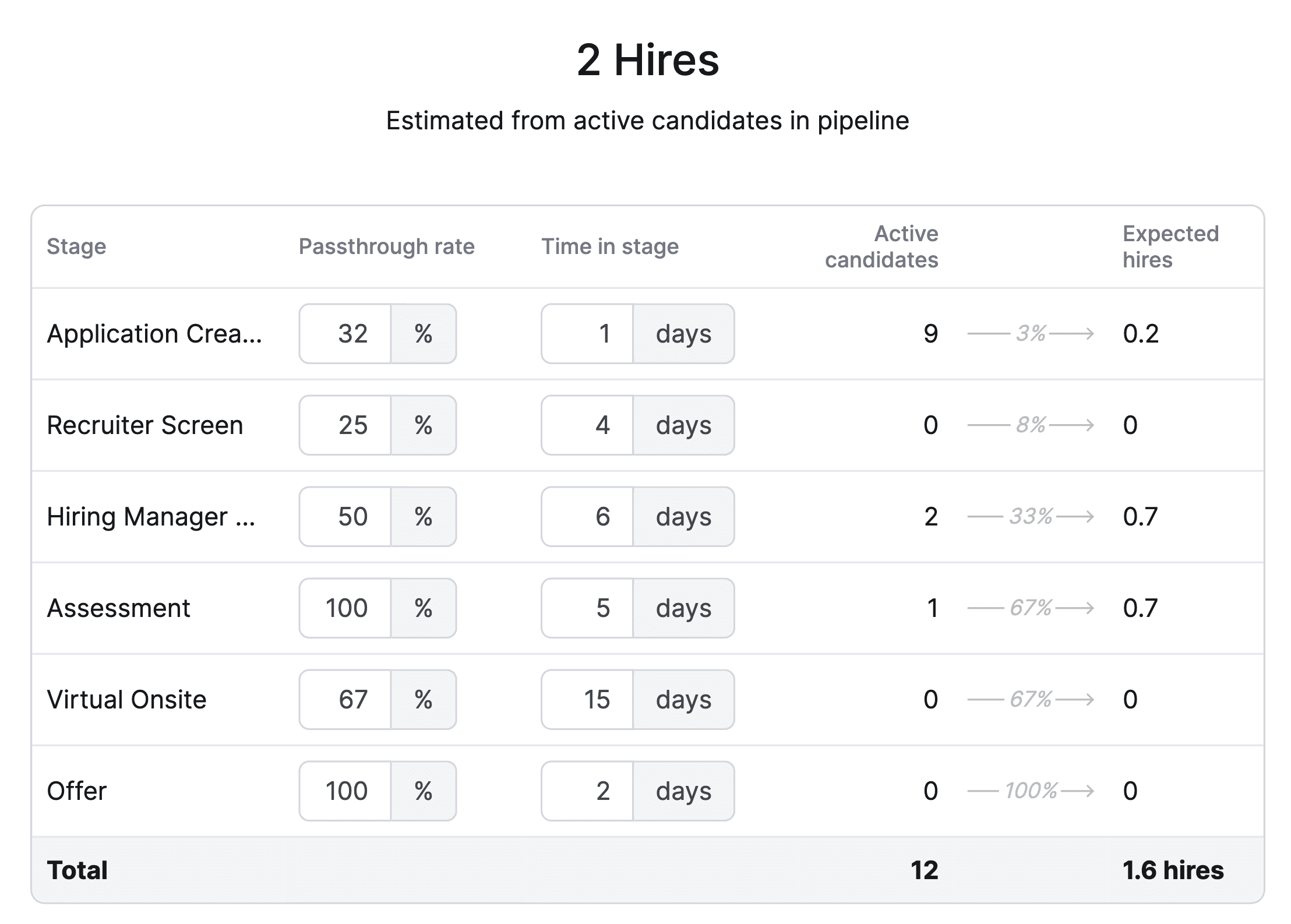Select the Virtual Onsite stage label
Screen dimensions: 1291x924
pos(126,699)
